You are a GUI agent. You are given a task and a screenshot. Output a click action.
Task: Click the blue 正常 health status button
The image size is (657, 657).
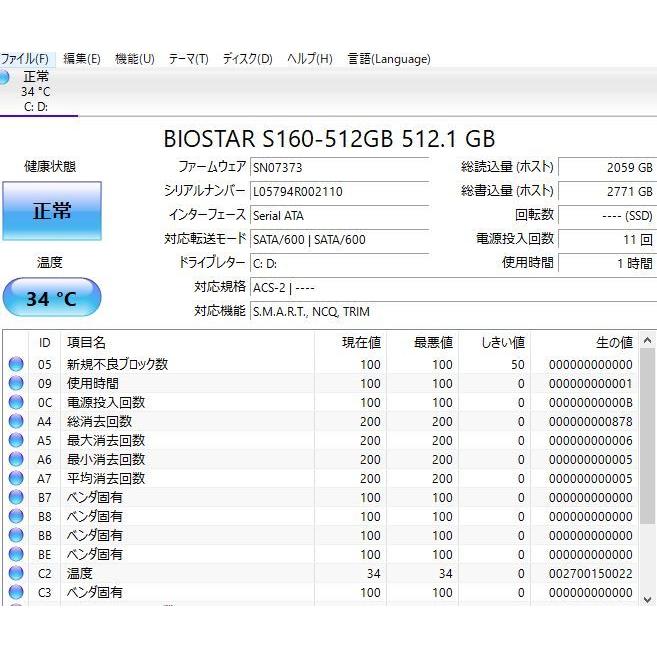point(52,211)
